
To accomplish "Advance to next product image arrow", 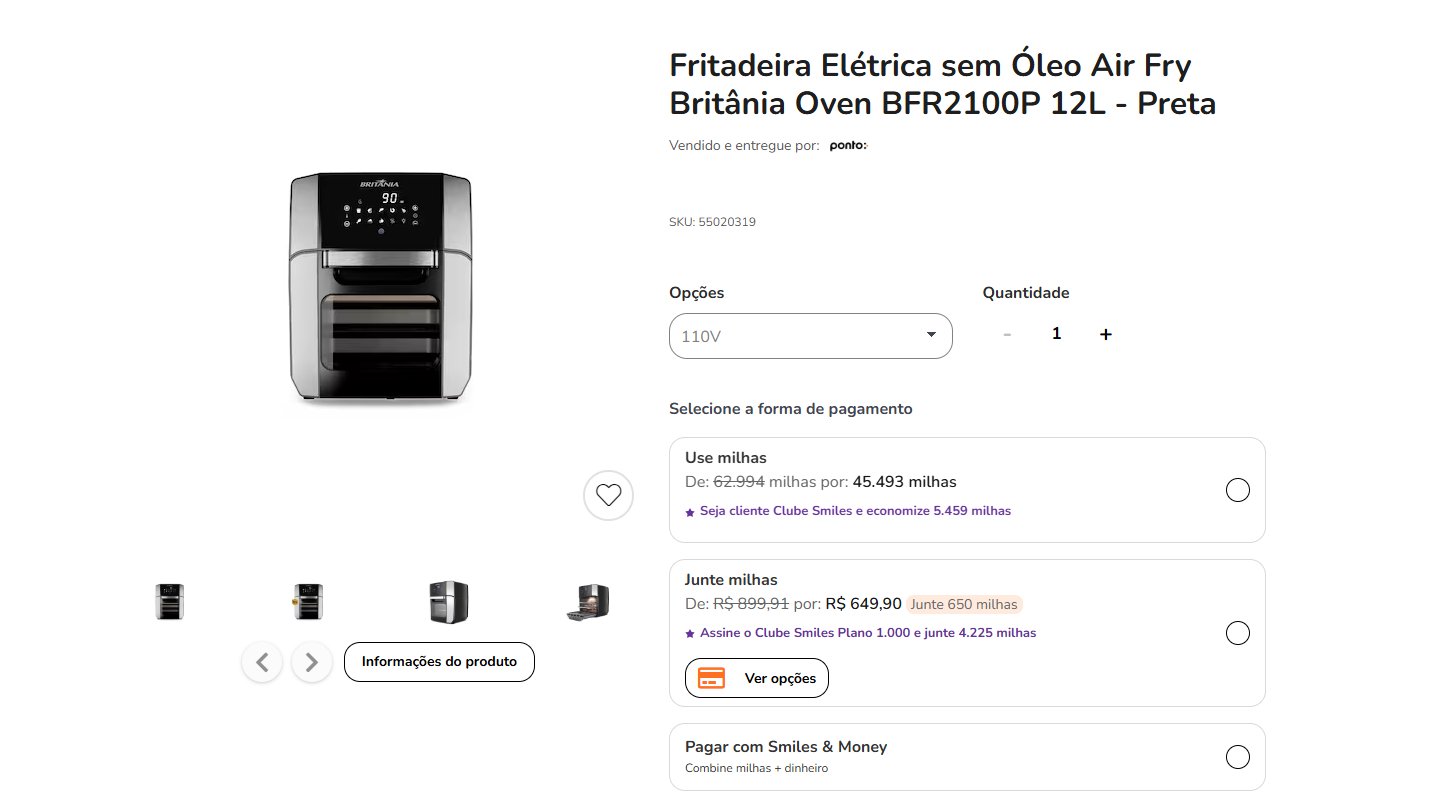I will click(x=312, y=662).
